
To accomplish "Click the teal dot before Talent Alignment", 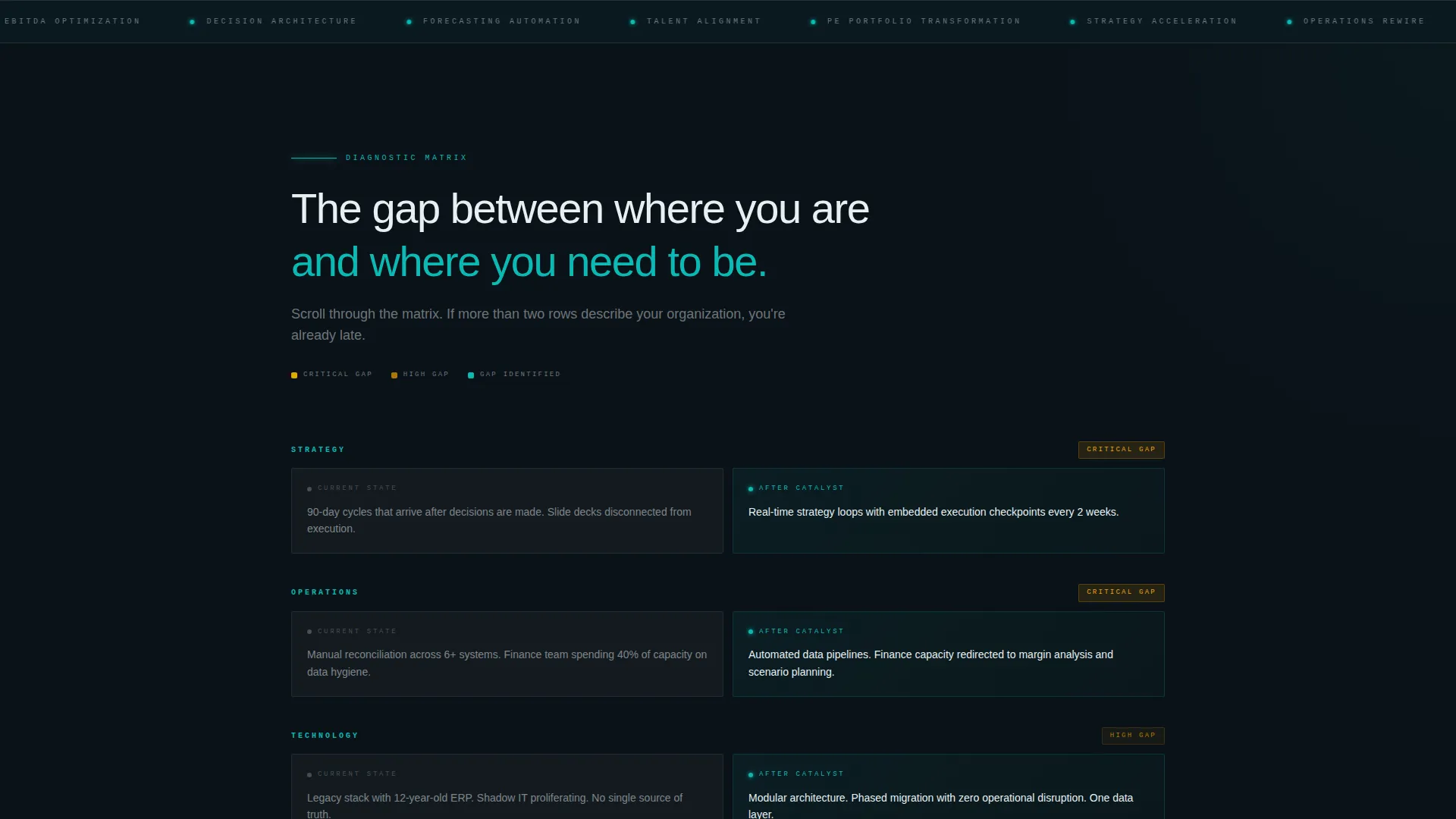I will click(x=632, y=22).
